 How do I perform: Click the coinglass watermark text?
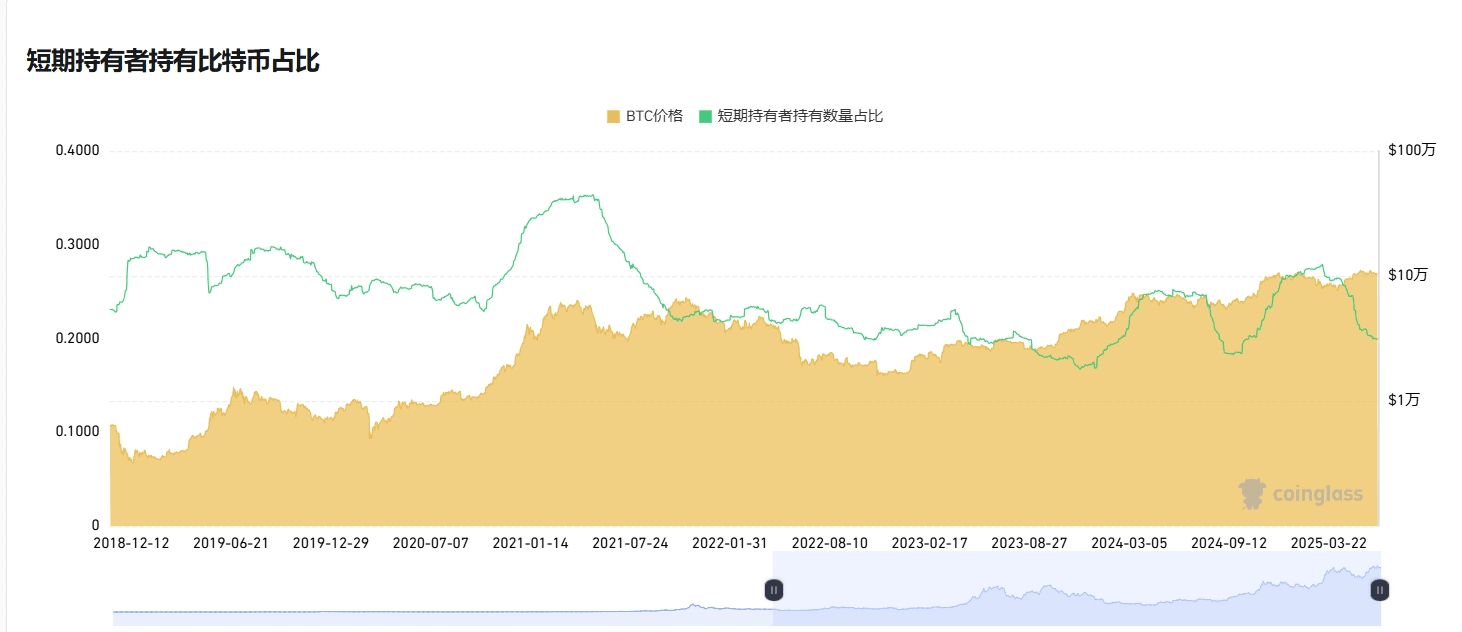pos(1316,495)
